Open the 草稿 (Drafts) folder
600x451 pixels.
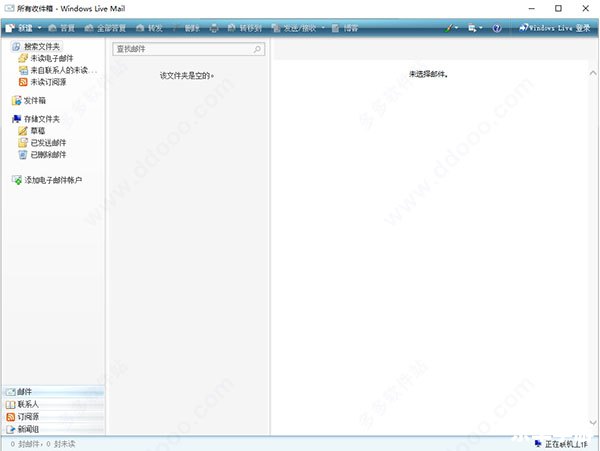(32, 131)
